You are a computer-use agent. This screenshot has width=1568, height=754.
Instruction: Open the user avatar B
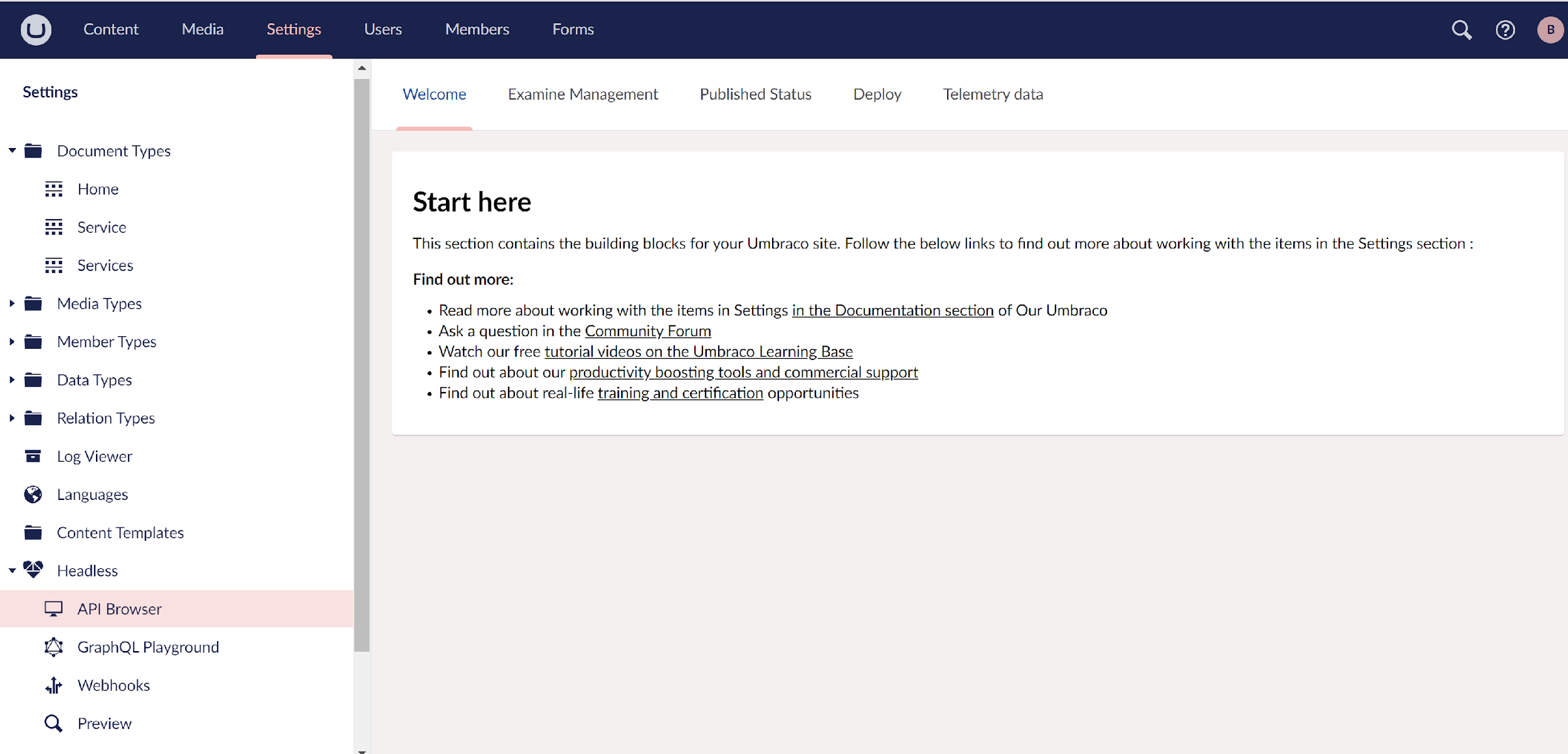(1550, 29)
